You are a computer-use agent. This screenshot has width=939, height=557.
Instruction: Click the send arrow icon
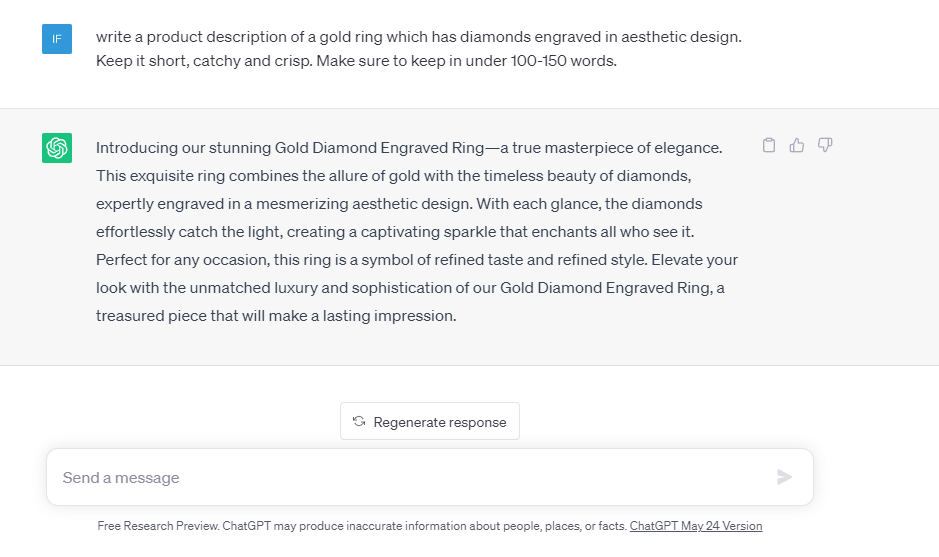pyautogui.click(x=785, y=478)
